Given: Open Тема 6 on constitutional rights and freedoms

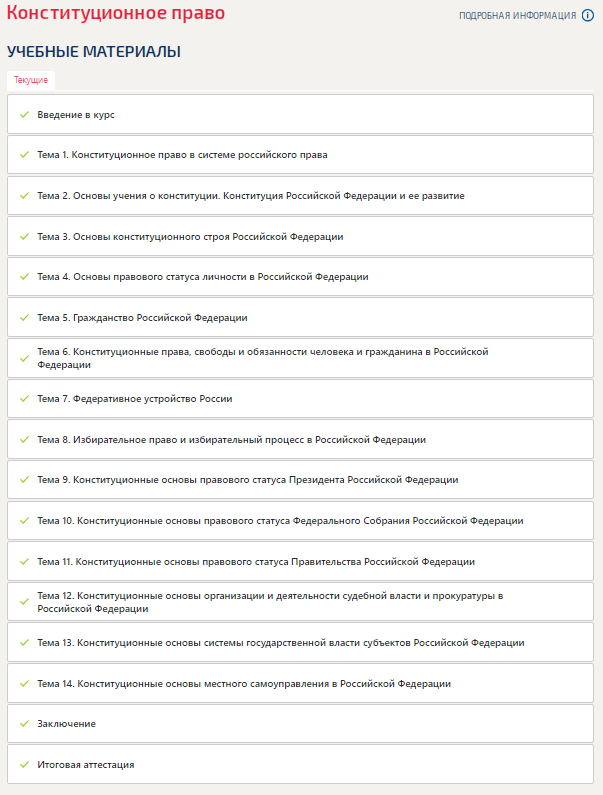Looking at the screenshot, I should tap(262, 358).
